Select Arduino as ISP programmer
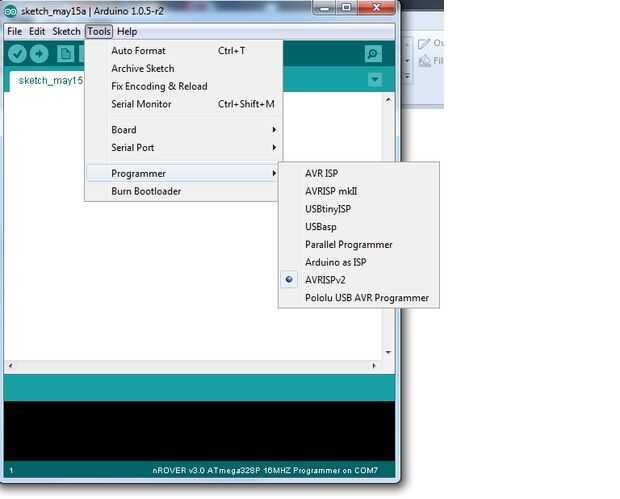The height and width of the screenshot is (499, 620). (x=359, y=262)
